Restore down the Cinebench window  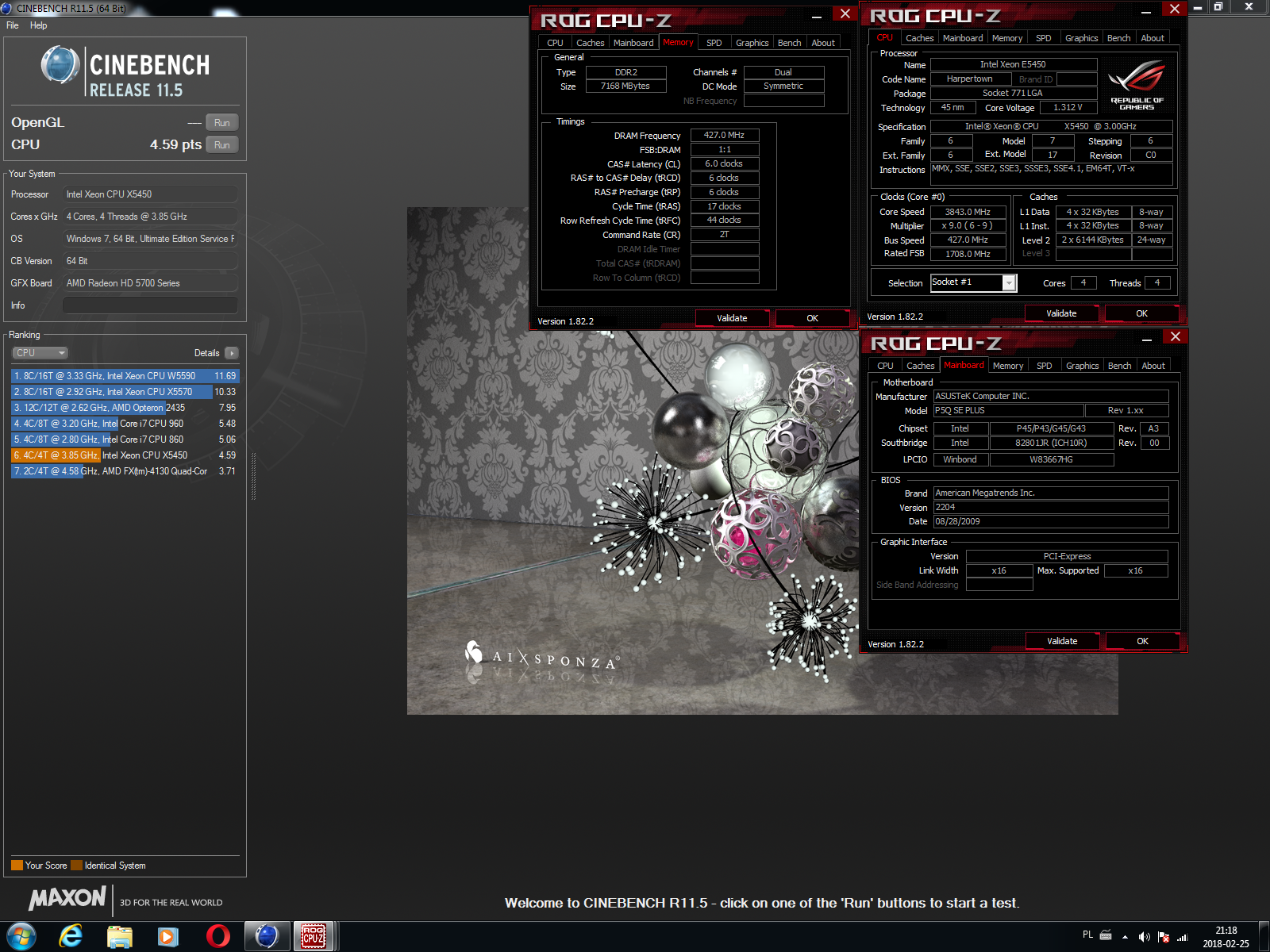pyautogui.click(x=1218, y=6)
